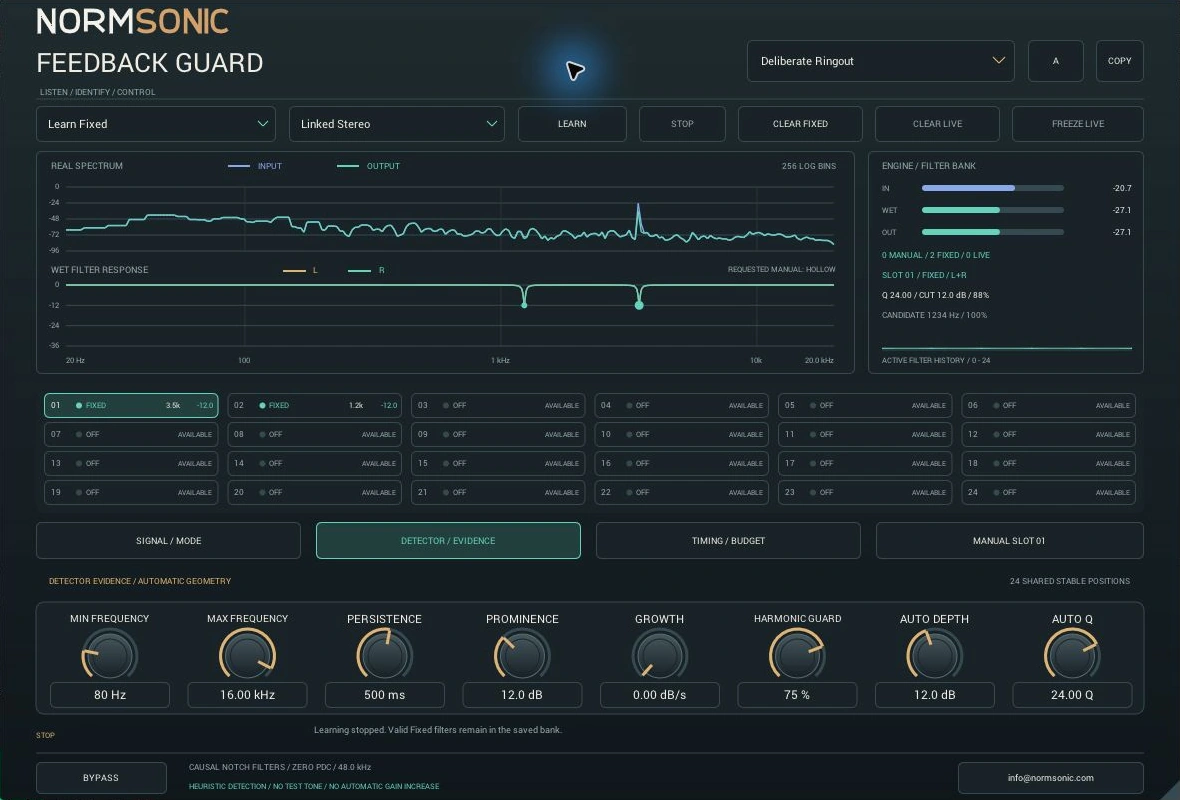Click the 12.0 dB prominence value field

522,695
